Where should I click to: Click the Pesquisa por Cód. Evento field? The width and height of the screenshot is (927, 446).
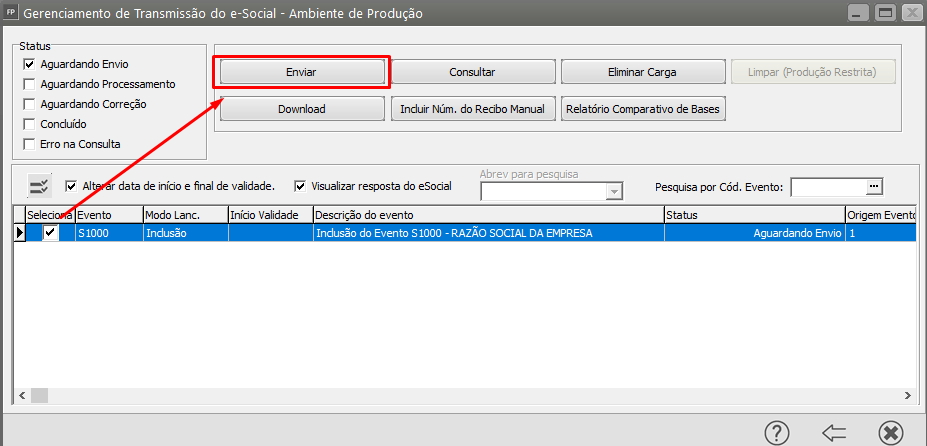point(828,186)
